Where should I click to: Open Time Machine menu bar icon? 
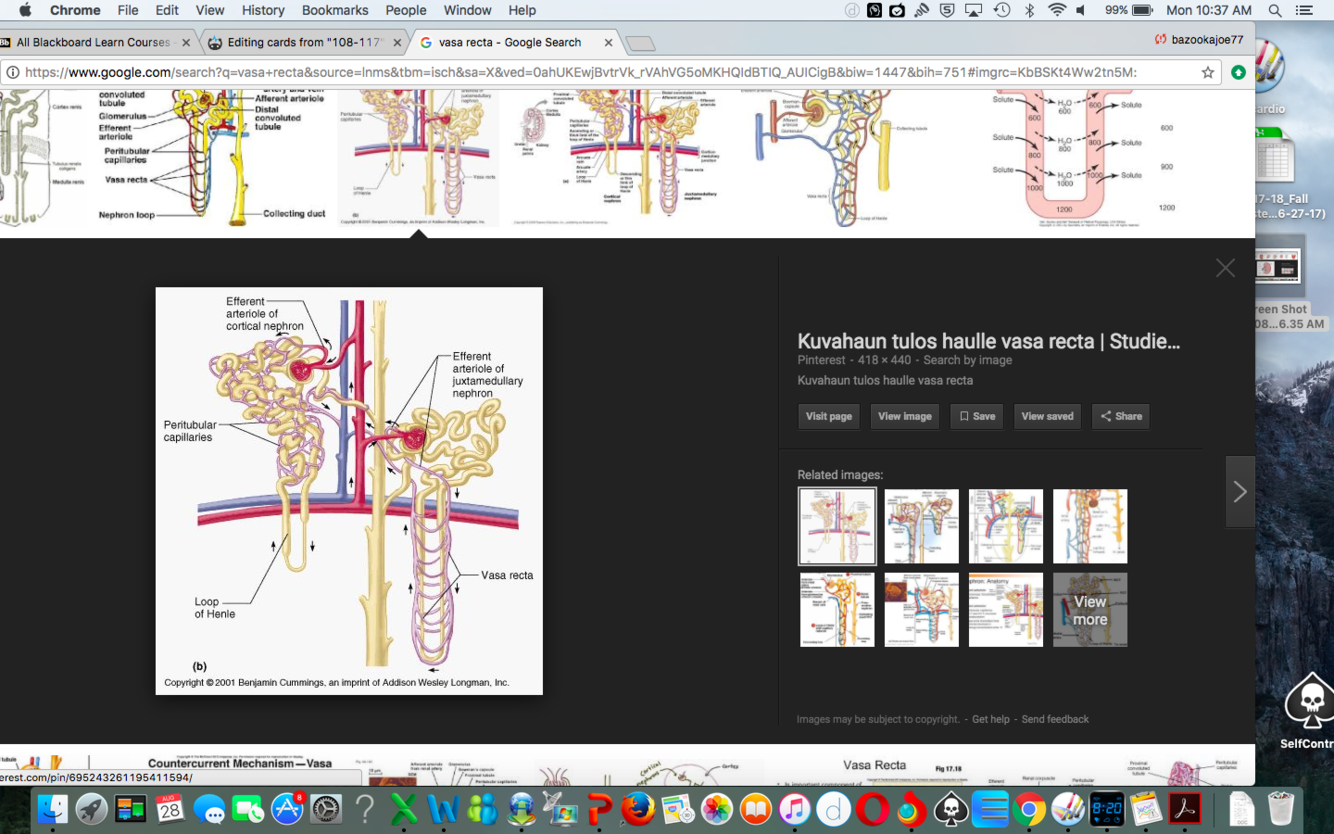[x=1001, y=10]
